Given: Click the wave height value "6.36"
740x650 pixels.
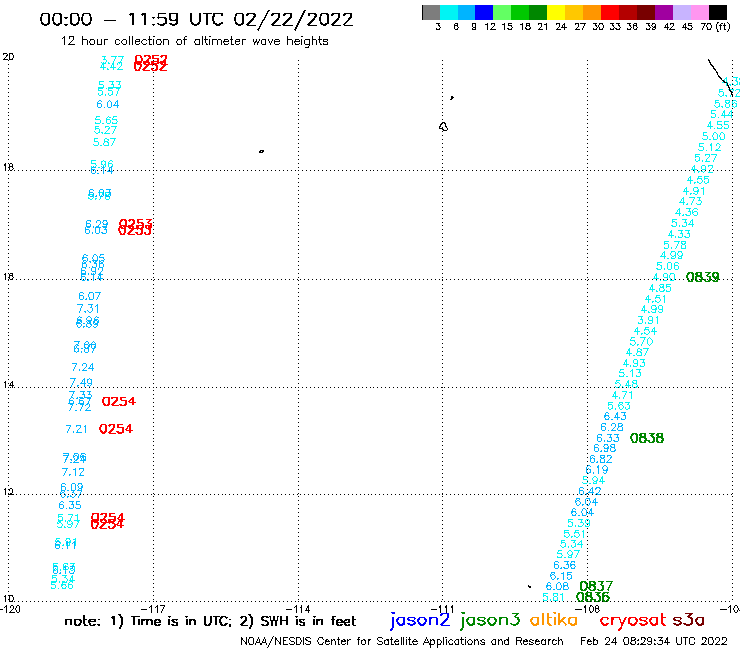Looking at the screenshot, I should (565, 565).
